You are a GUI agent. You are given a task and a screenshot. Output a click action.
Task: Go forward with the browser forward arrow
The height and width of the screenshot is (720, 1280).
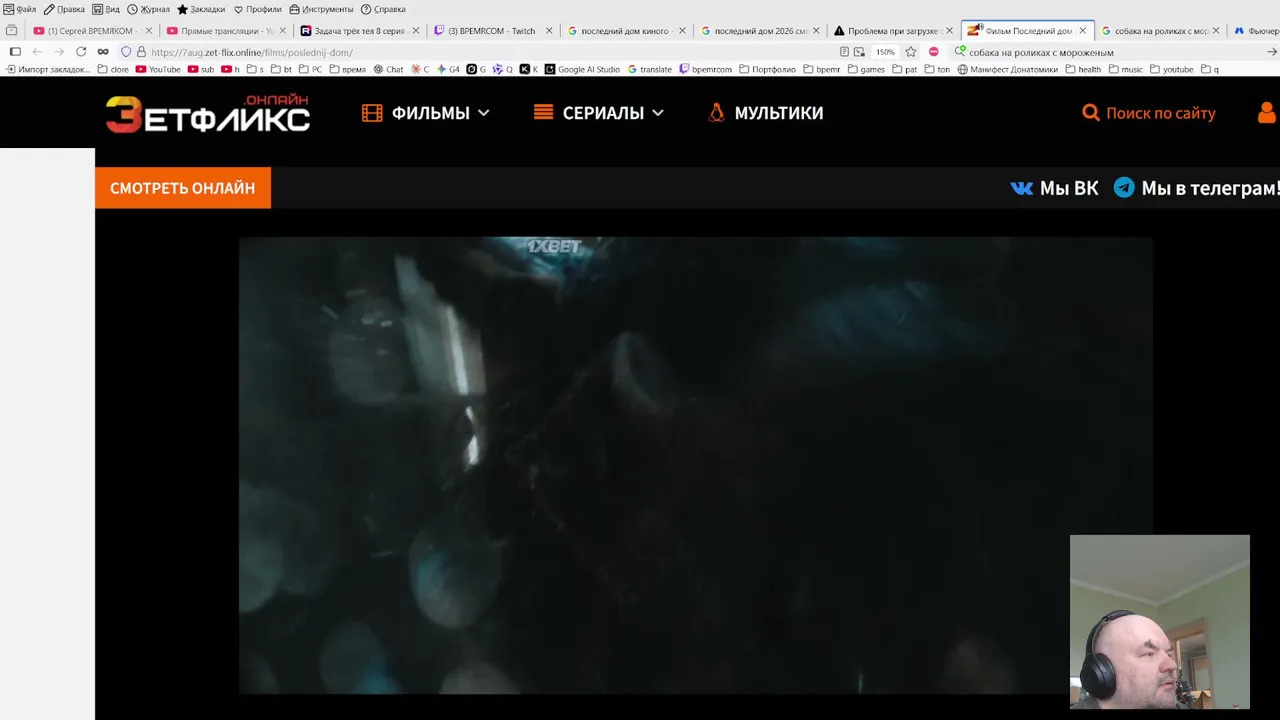tap(59, 52)
